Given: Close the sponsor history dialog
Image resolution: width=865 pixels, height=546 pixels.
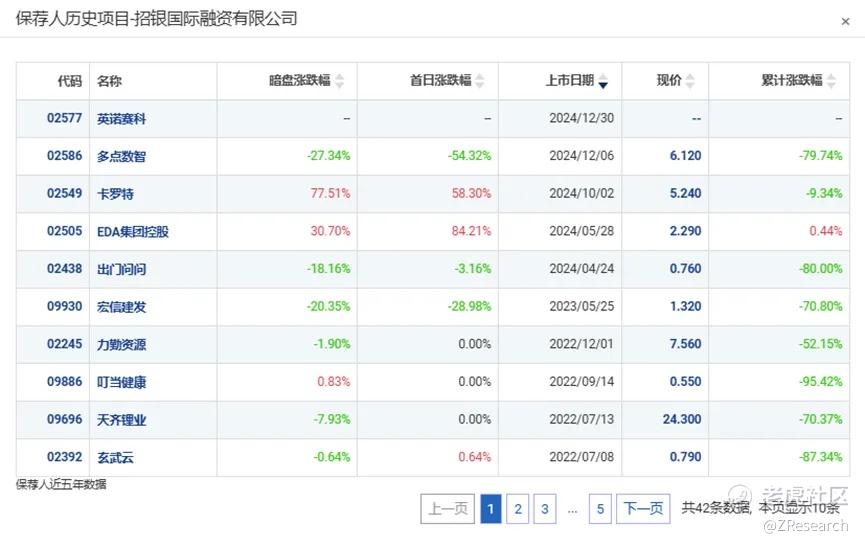Looking at the screenshot, I should tap(845, 22).
